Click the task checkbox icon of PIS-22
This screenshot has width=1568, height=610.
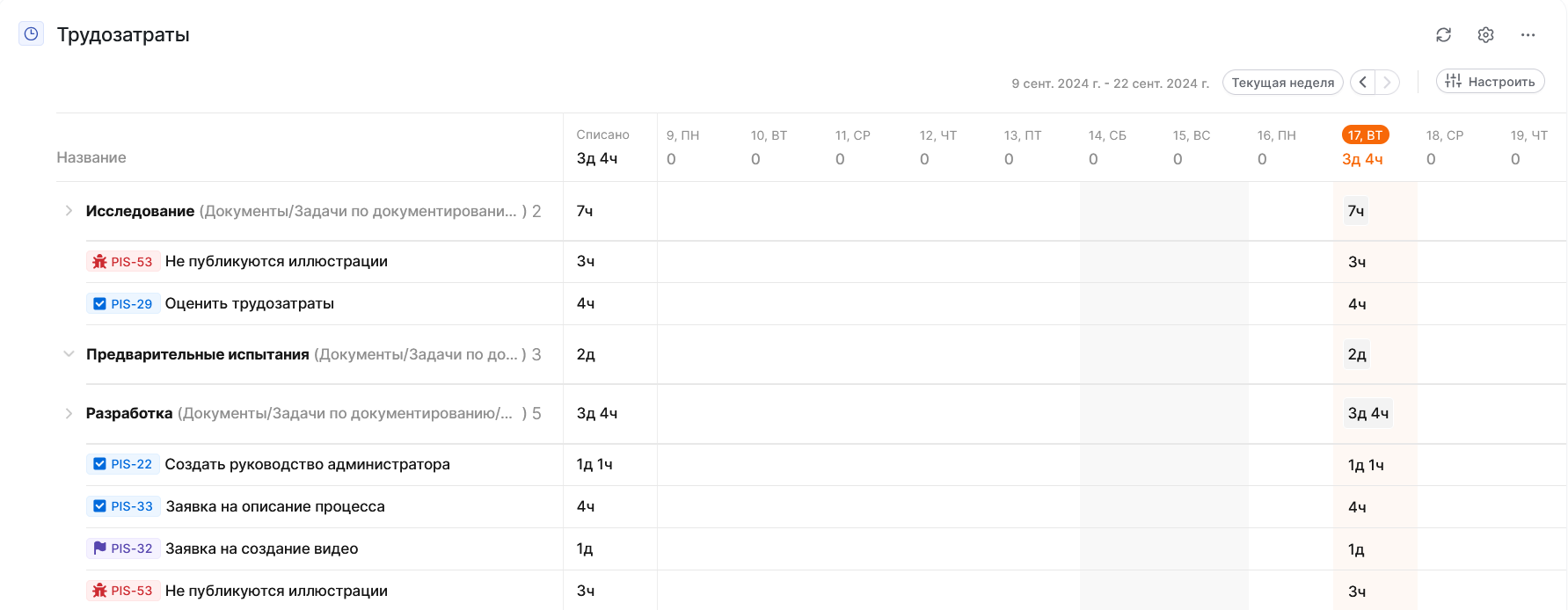[99, 464]
